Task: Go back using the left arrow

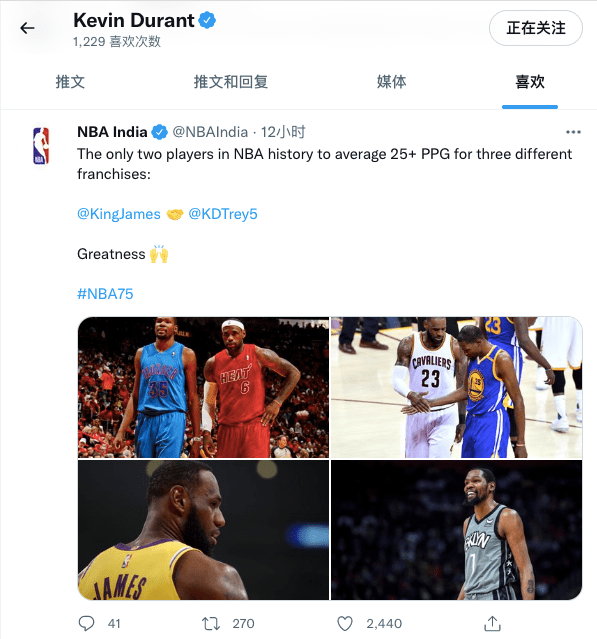Action: pos(27,28)
